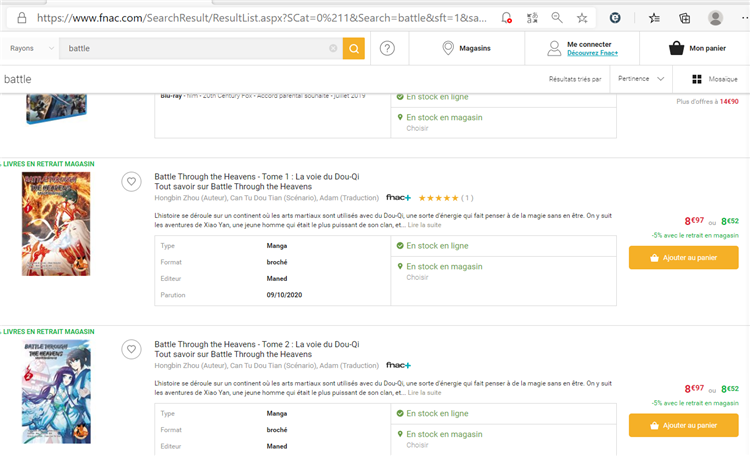This screenshot has width=750, height=456.
Task: Click the Magasins location pin icon
Action: click(x=448, y=48)
